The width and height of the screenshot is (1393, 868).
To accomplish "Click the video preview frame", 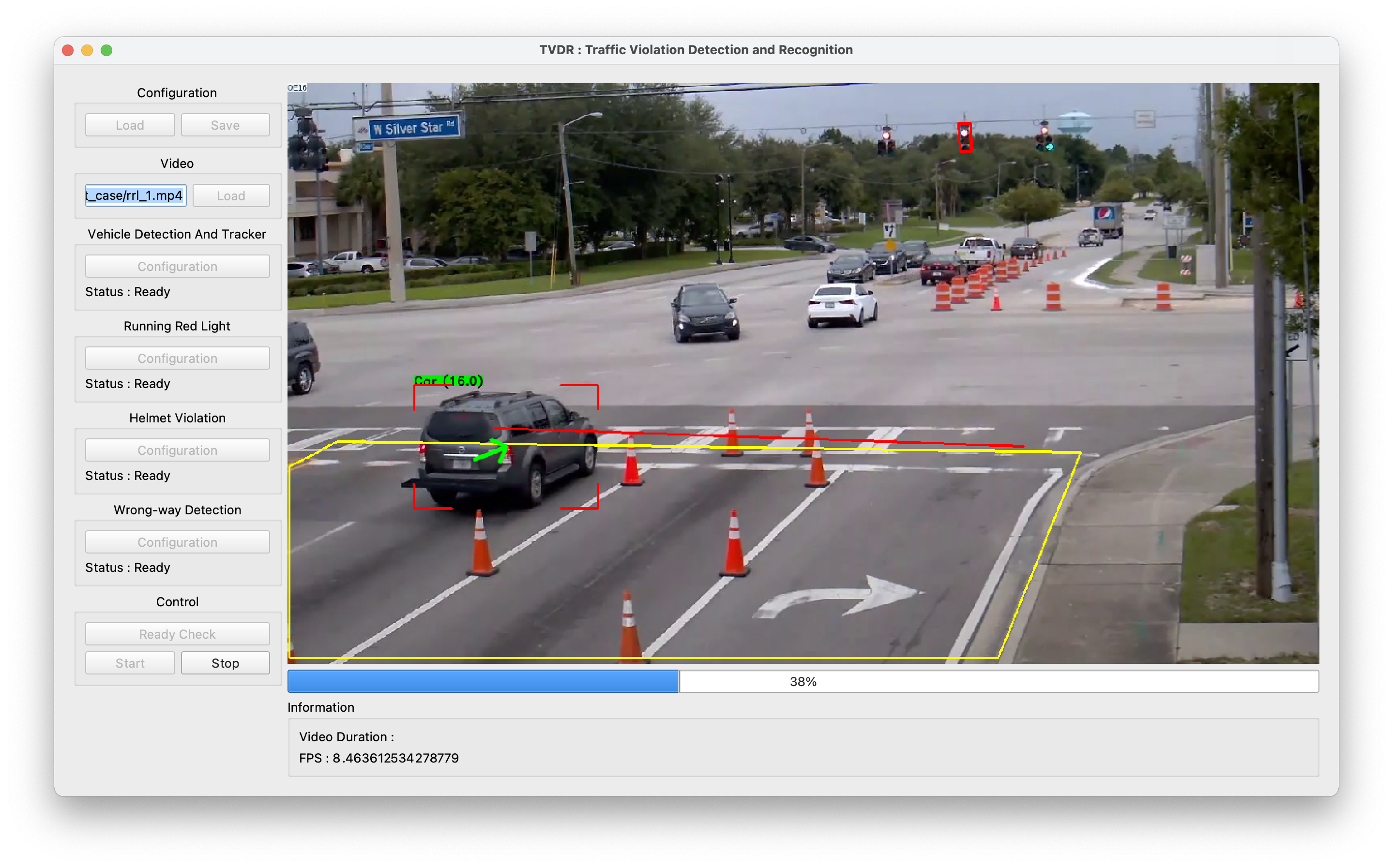I will coord(802,373).
